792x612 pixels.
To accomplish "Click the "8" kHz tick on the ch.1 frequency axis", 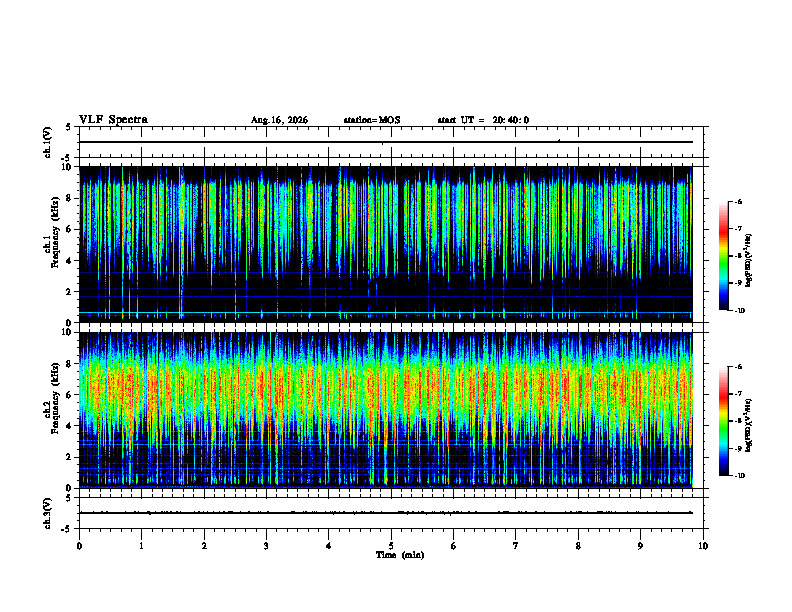I will [x=70, y=198].
